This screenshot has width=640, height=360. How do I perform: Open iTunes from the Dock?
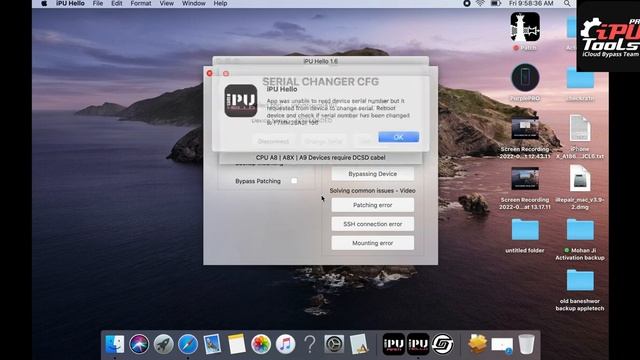(x=285, y=344)
